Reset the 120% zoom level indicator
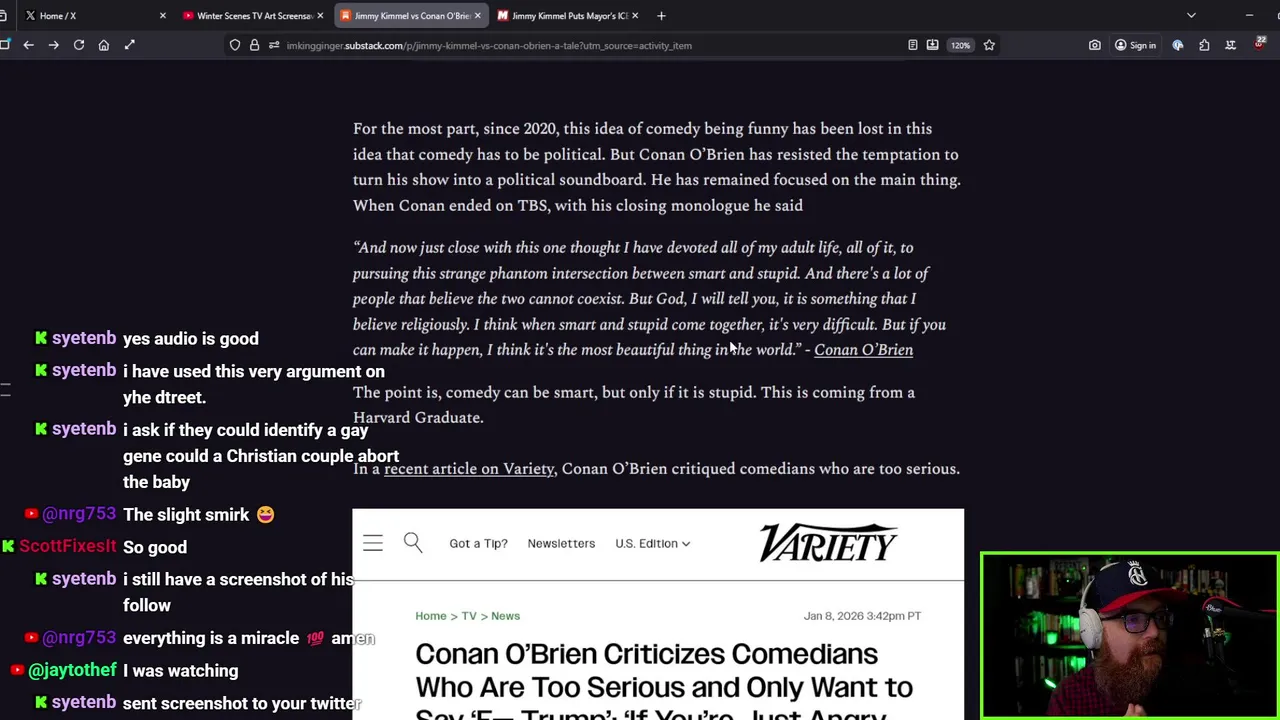The image size is (1280, 720). (x=960, y=45)
